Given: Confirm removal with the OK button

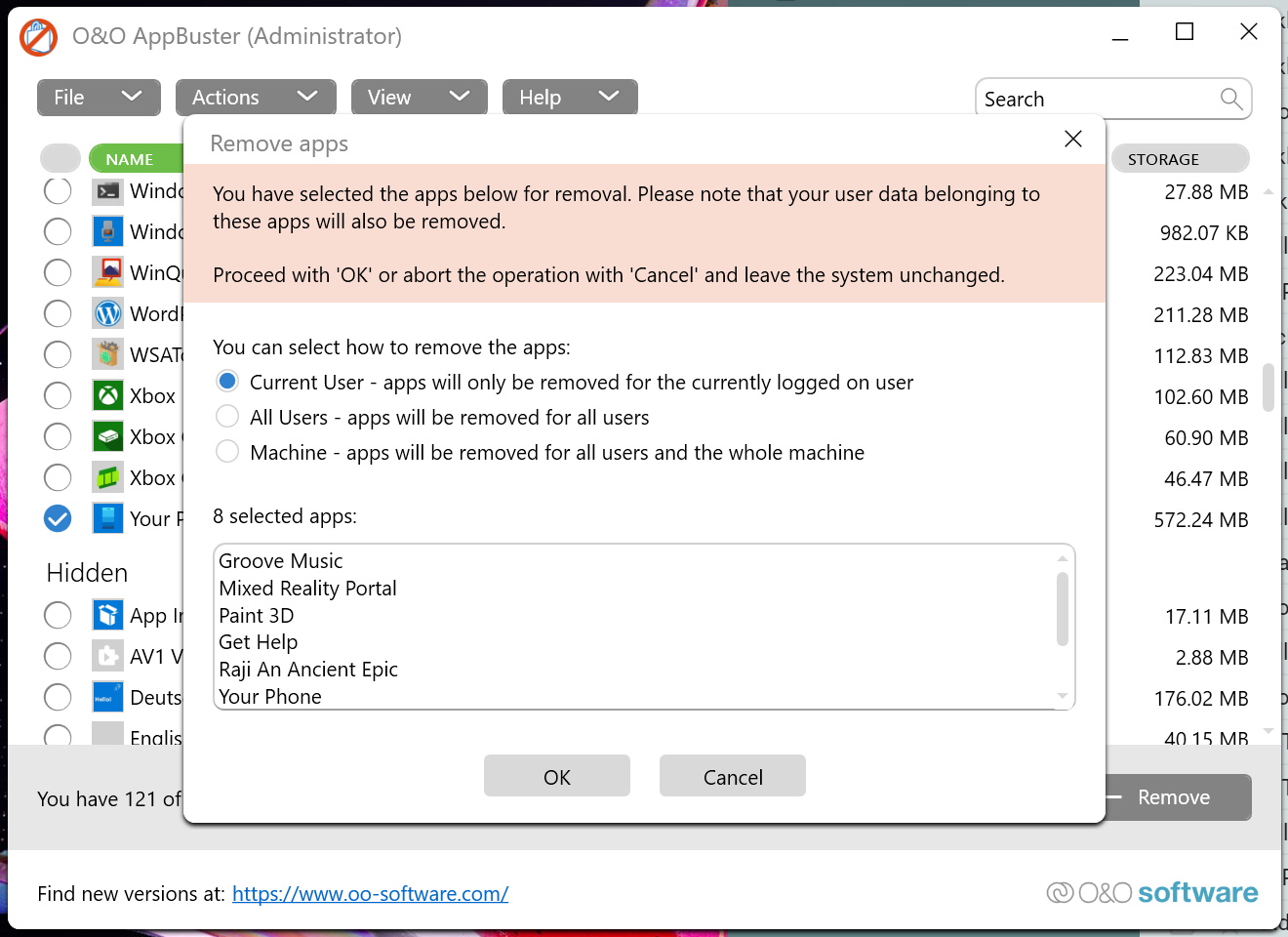Looking at the screenshot, I should pyautogui.click(x=556, y=776).
